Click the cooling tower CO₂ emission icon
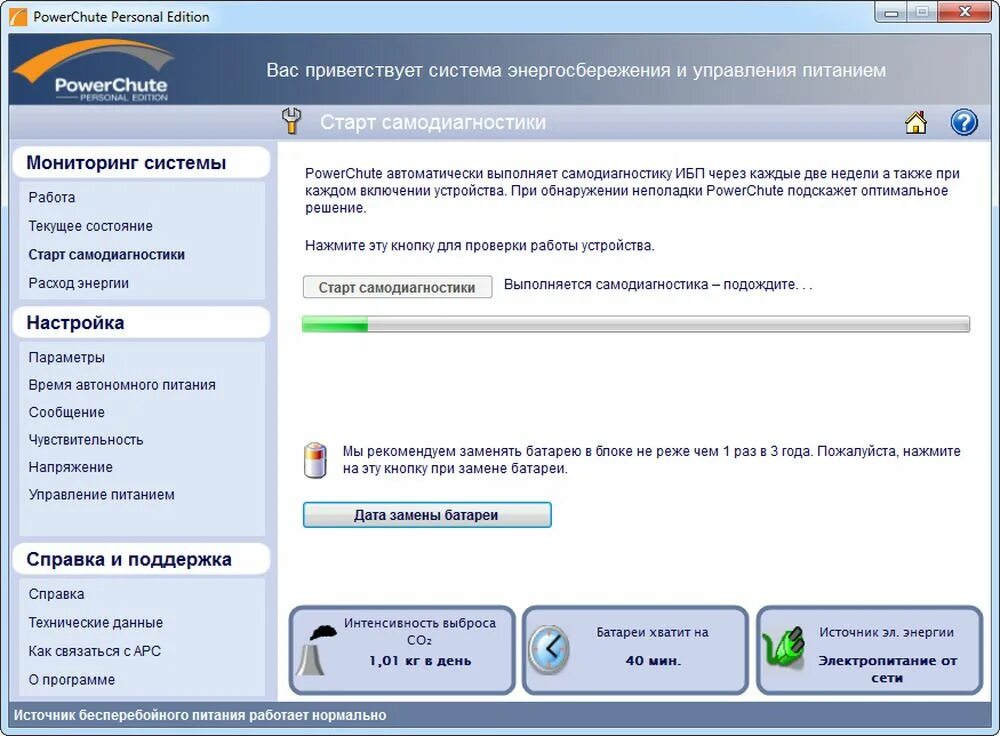 tap(314, 650)
